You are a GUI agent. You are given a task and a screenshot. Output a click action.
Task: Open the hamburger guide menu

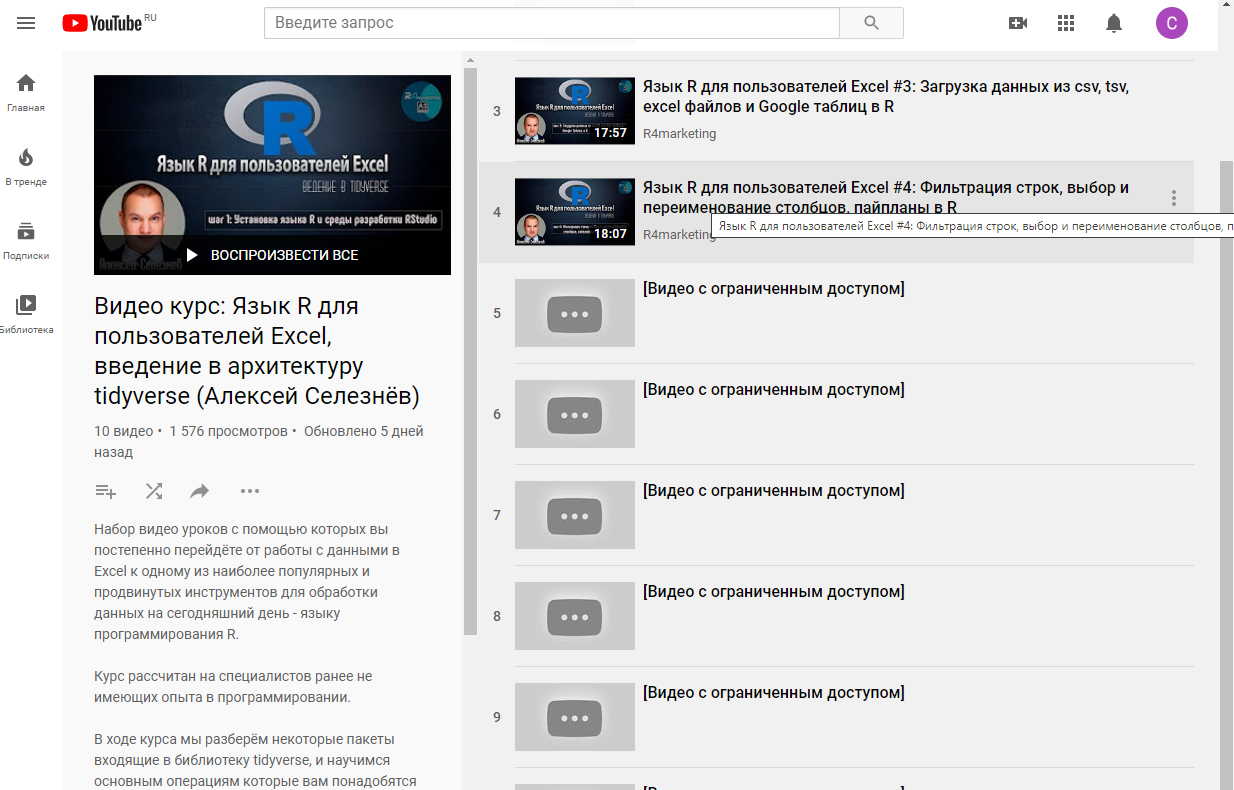26,23
